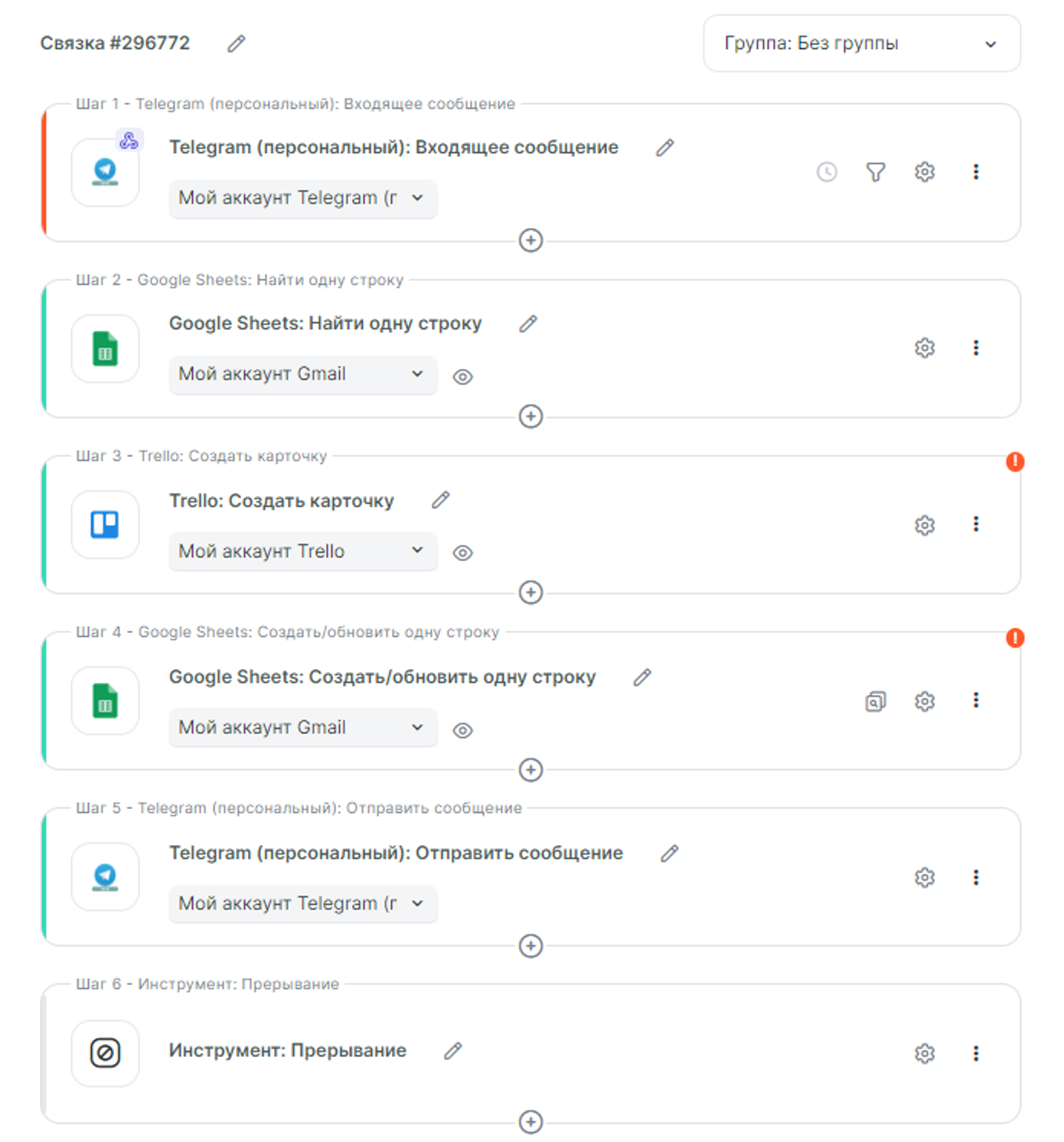Viewport: 1064px width, 1142px height.
Task: Click the red error badge on Step 3
Action: point(1015,462)
